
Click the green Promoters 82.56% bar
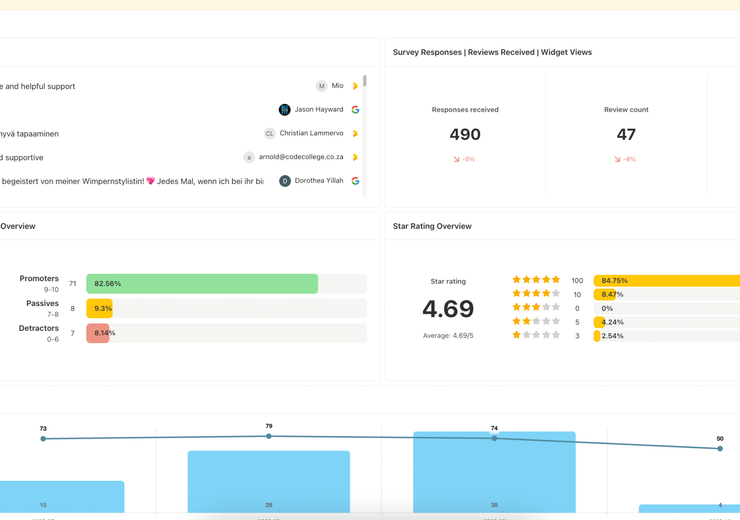pos(202,284)
